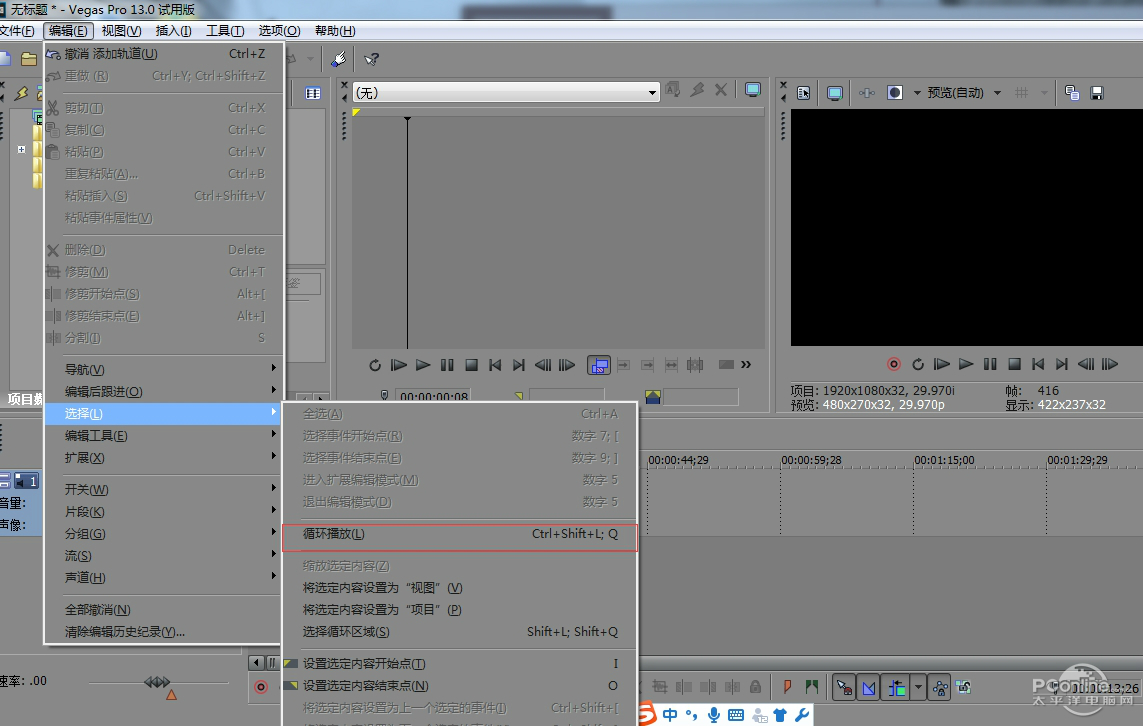The width and height of the screenshot is (1143, 726).
Task: Expand the 导航(V) submenu
Action: (163, 370)
